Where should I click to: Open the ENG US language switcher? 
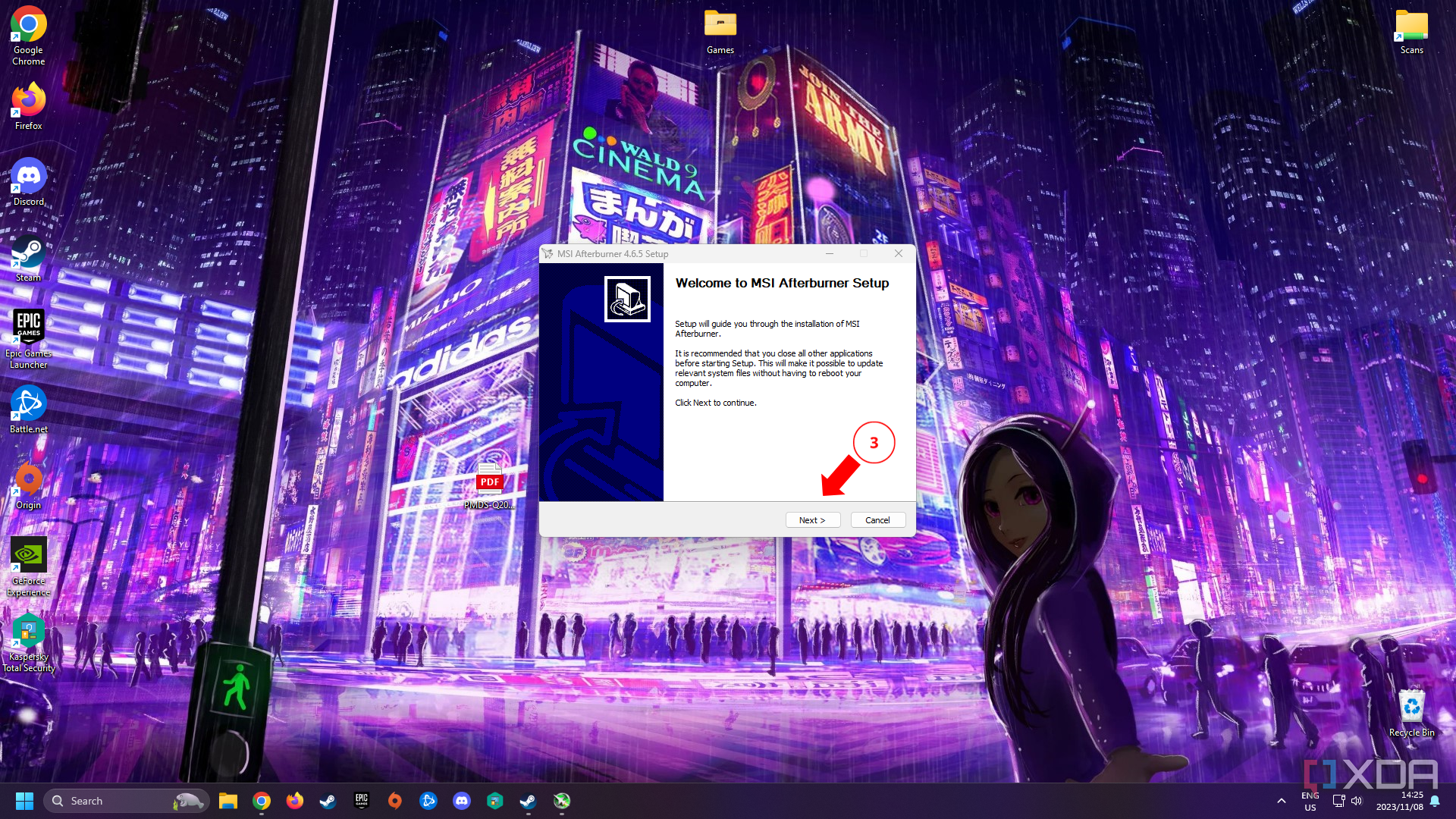click(1310, 801)
